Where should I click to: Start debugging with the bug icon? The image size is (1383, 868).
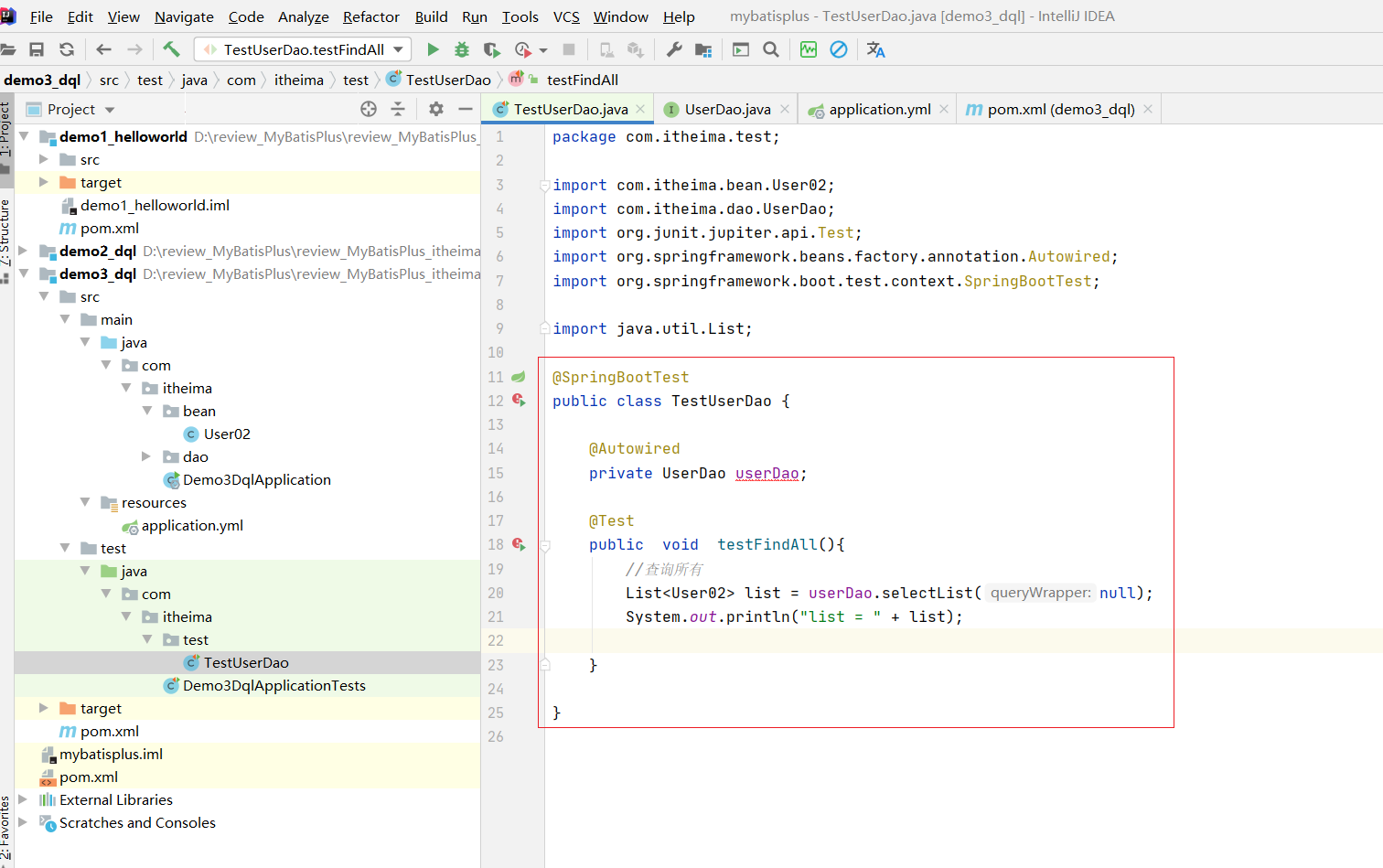(462, 49)
